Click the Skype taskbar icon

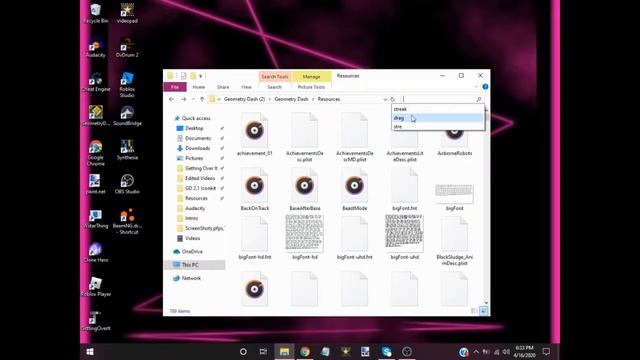386,351
